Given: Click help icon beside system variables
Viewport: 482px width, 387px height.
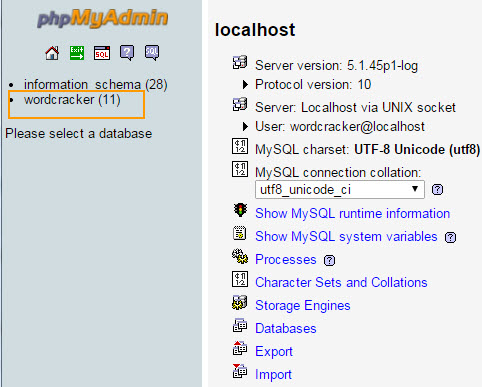Looking at the screenshot, I should (x=450, y=237).
